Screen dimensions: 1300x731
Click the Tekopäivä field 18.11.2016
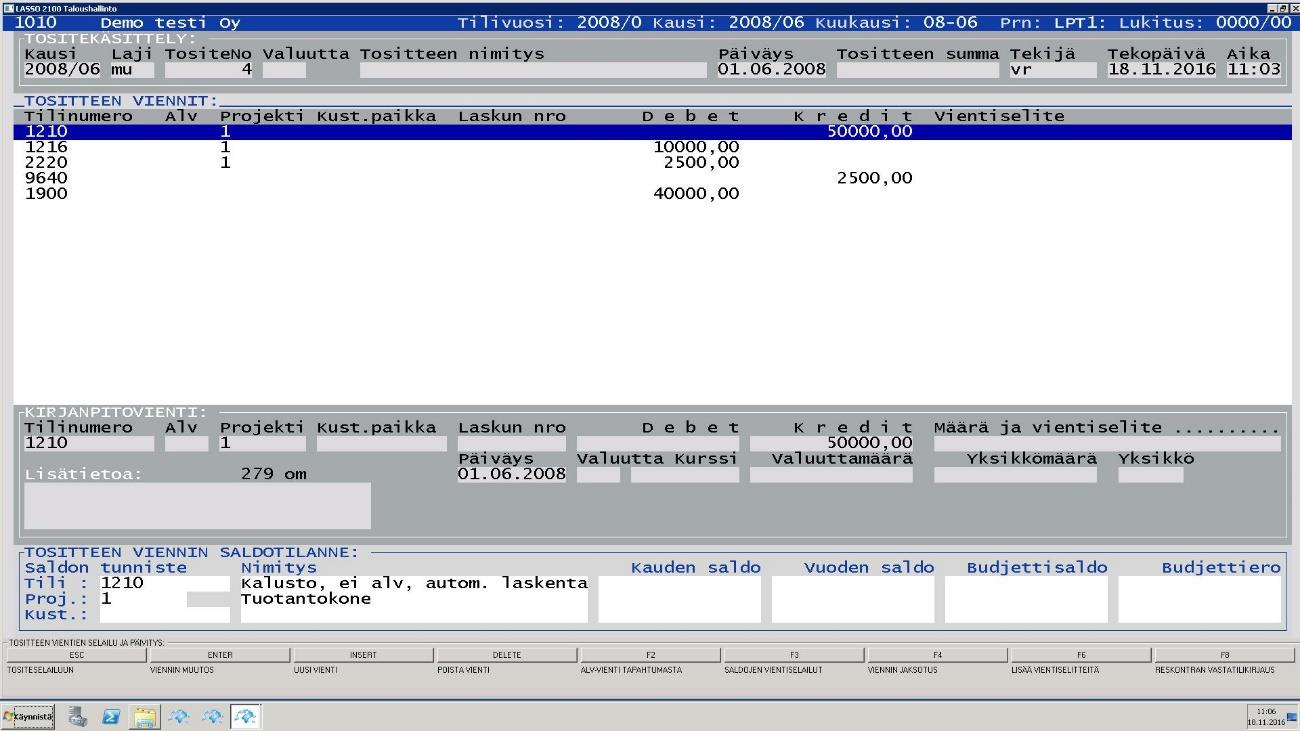pyautogui.click(x=1162, y=70)
